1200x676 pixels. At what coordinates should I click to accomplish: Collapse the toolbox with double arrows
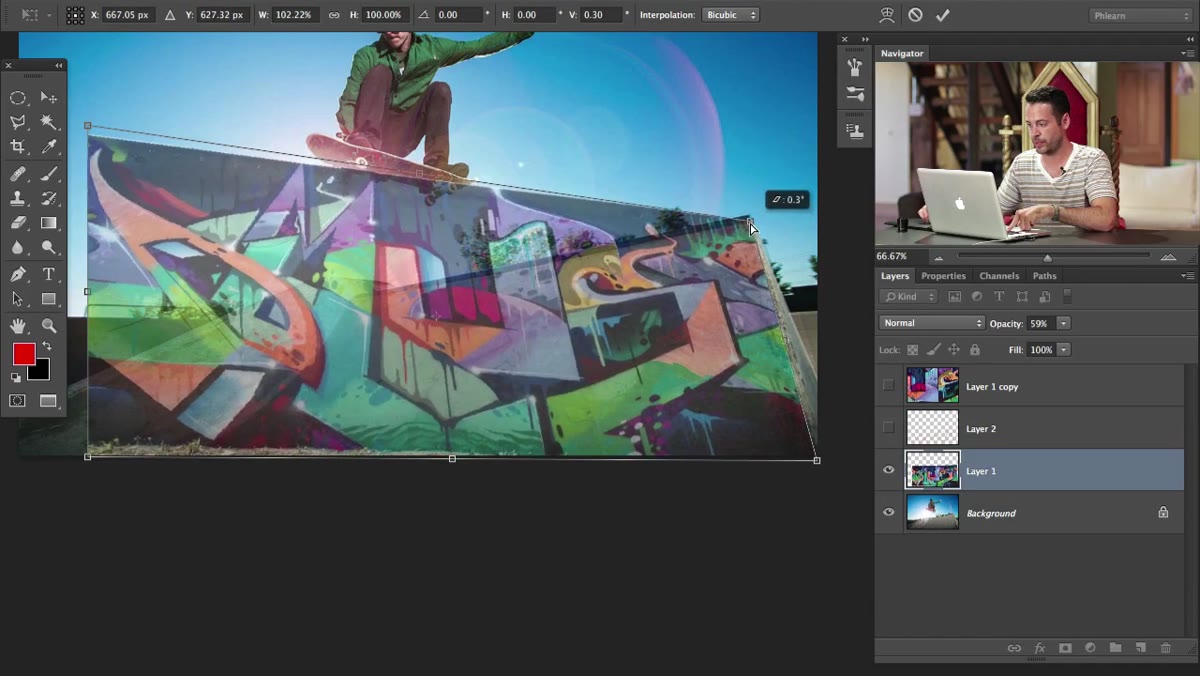58,65
